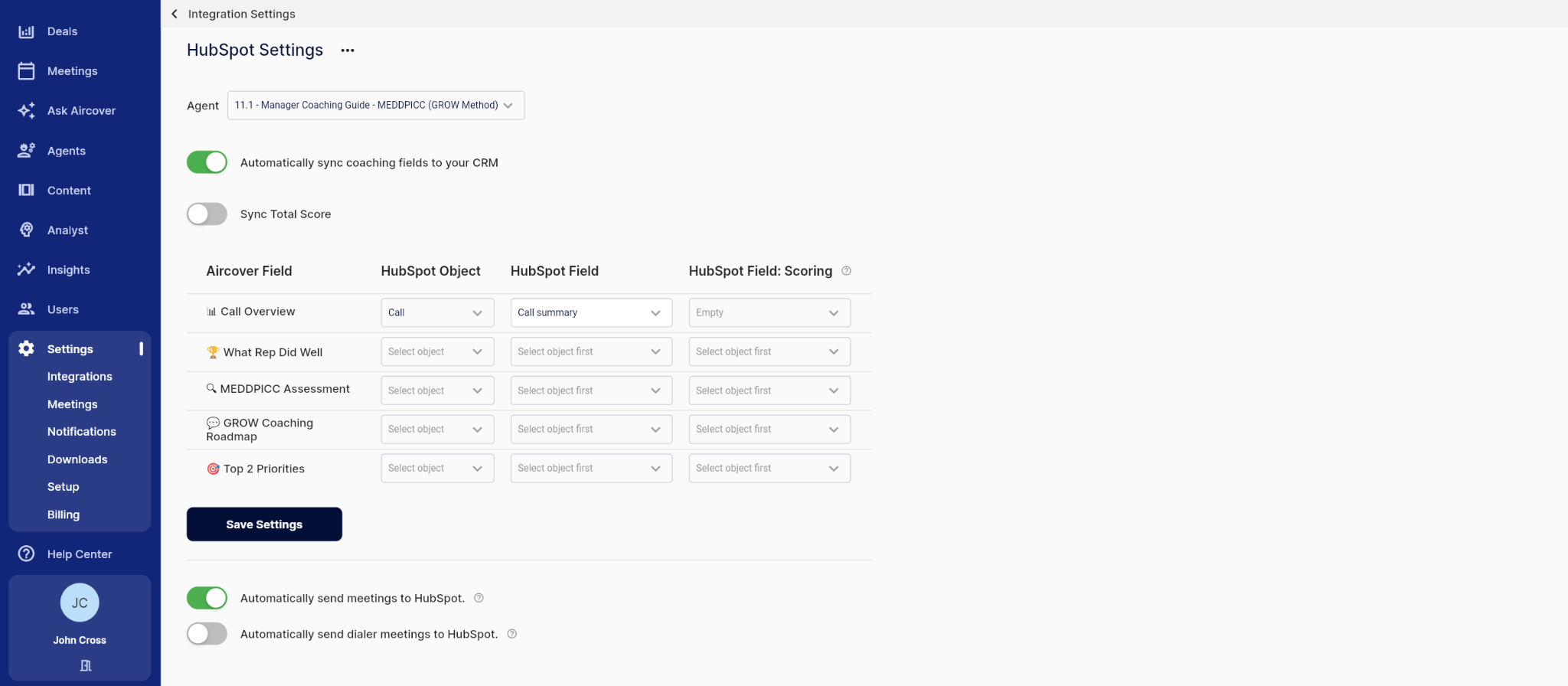Open Downloads settings
The image size is (1568, 686).
click(77, 459)
